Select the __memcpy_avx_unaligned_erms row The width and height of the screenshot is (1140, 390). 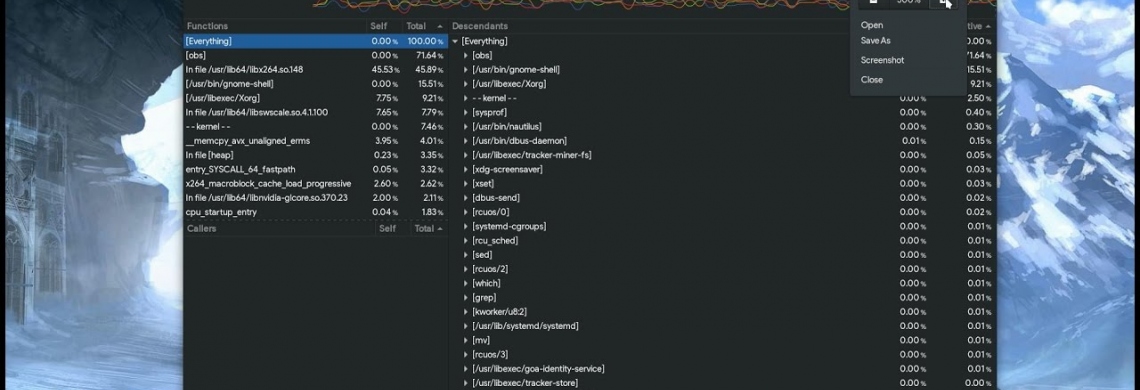point(315,141)
